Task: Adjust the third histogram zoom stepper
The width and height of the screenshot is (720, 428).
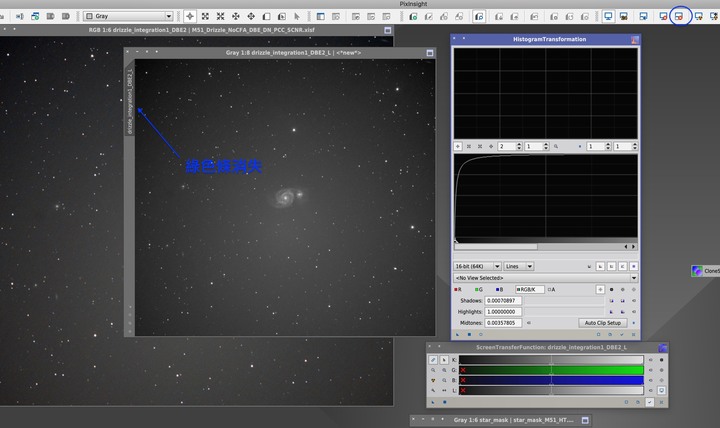Action: [599, 146]
